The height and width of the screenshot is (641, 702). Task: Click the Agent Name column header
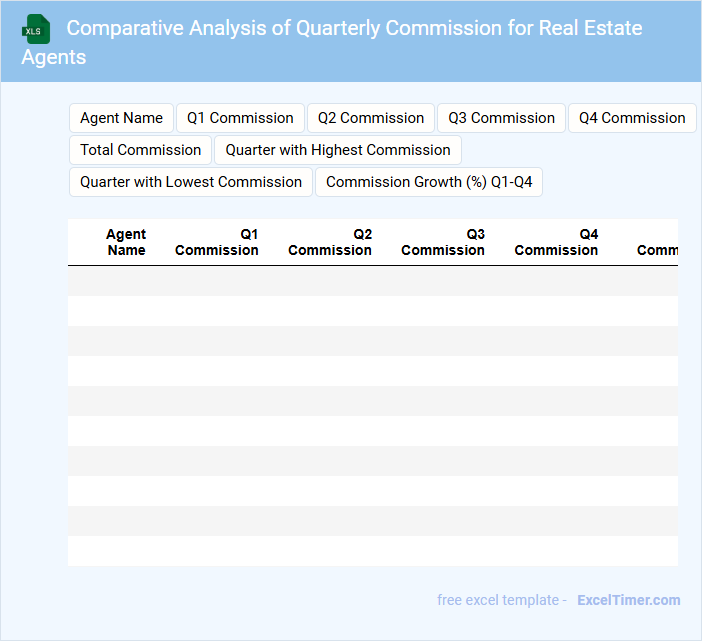click(x=126, y=242)
